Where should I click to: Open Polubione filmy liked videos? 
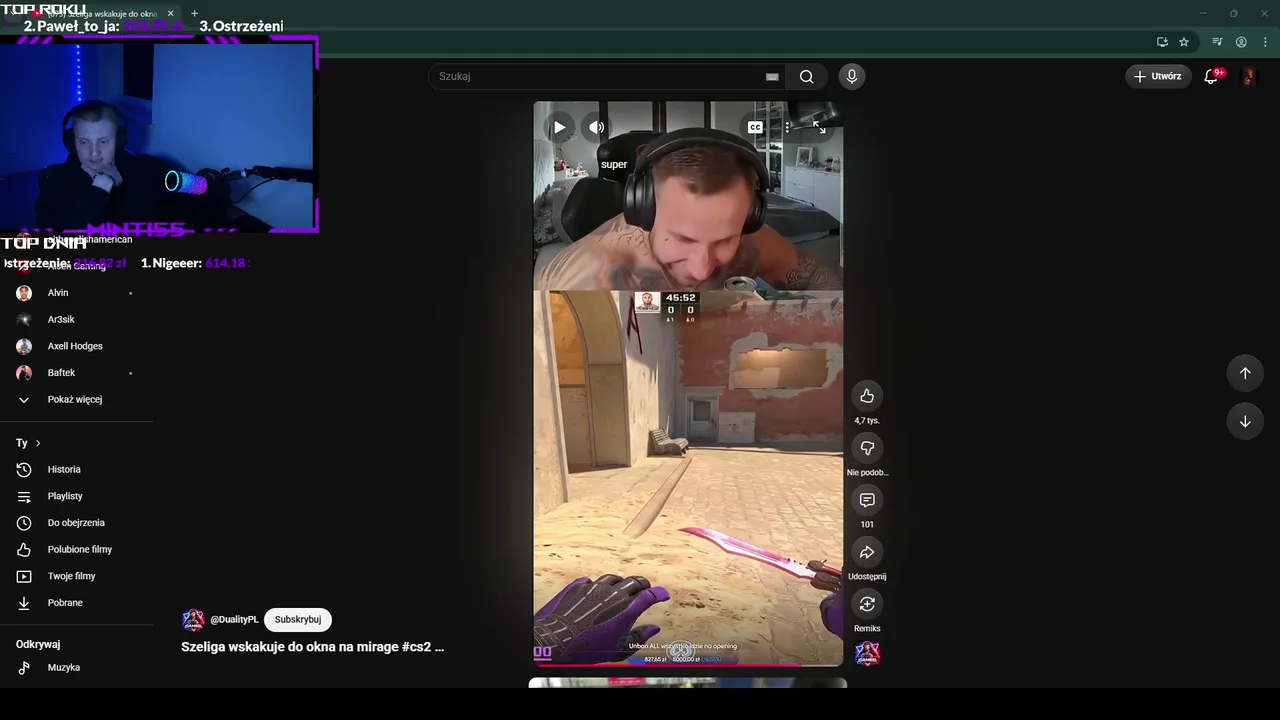(x=76, y=549)
